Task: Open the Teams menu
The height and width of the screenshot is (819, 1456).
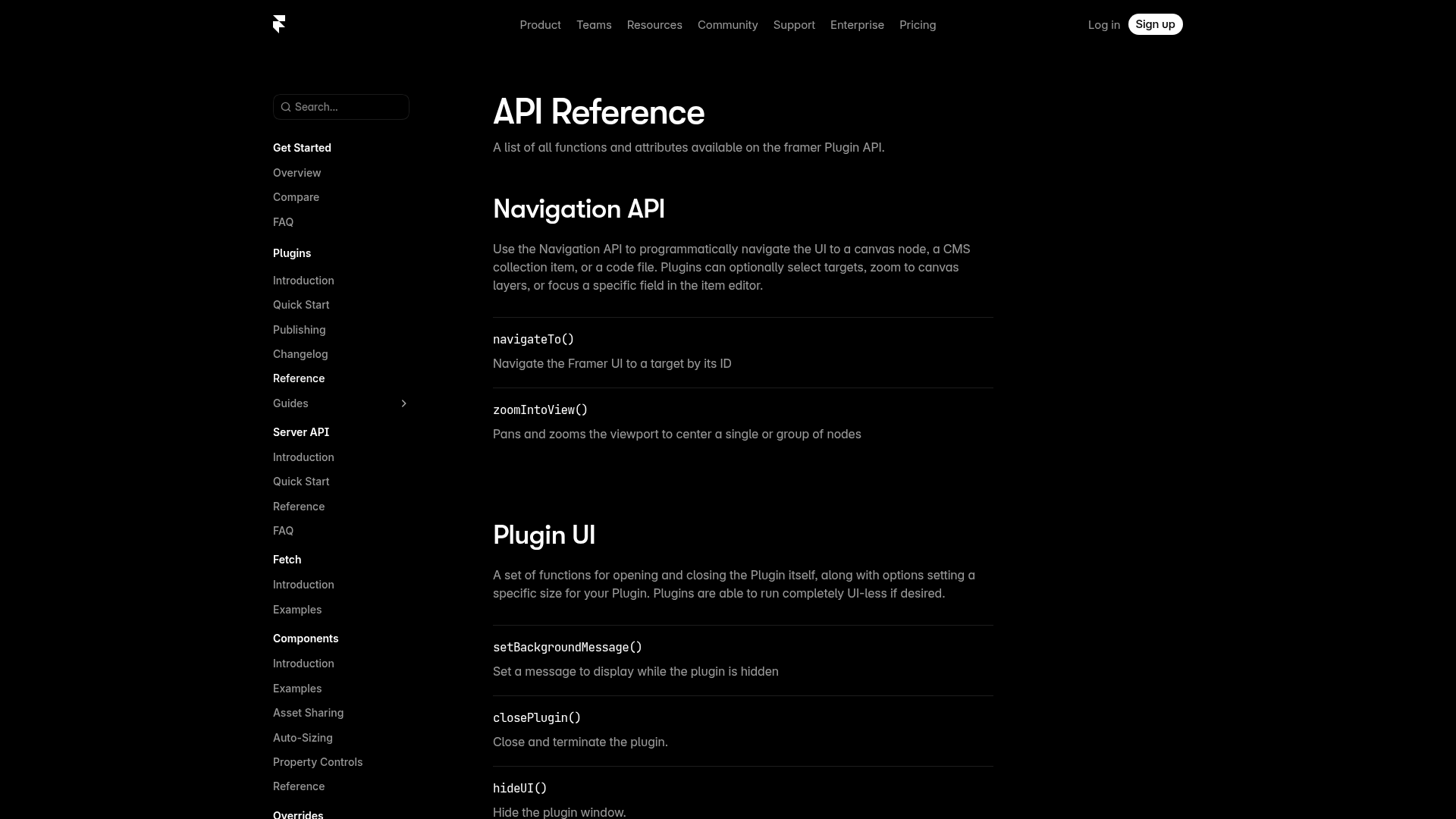Action: click(x=594, y=25)
